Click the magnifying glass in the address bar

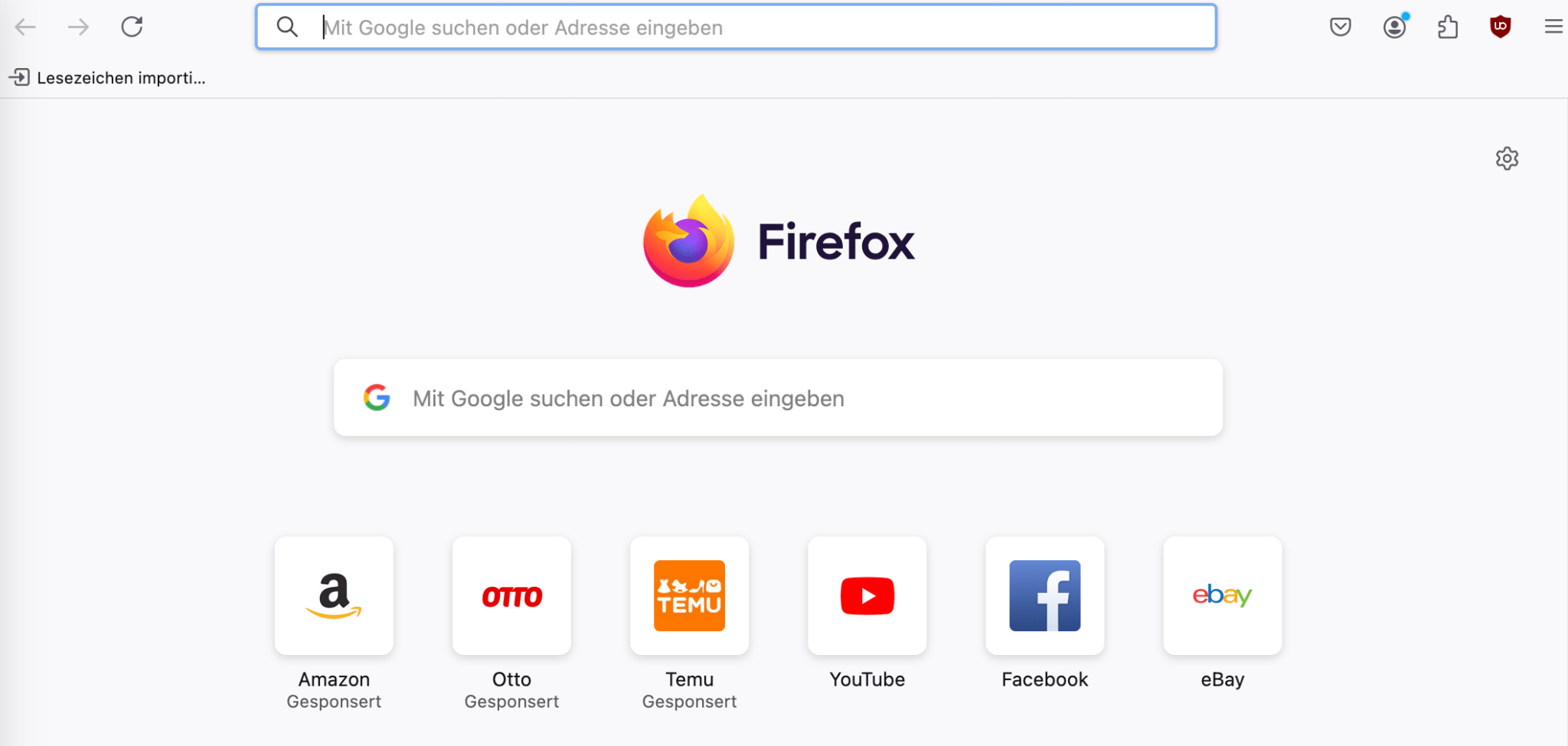coord(287,26)
